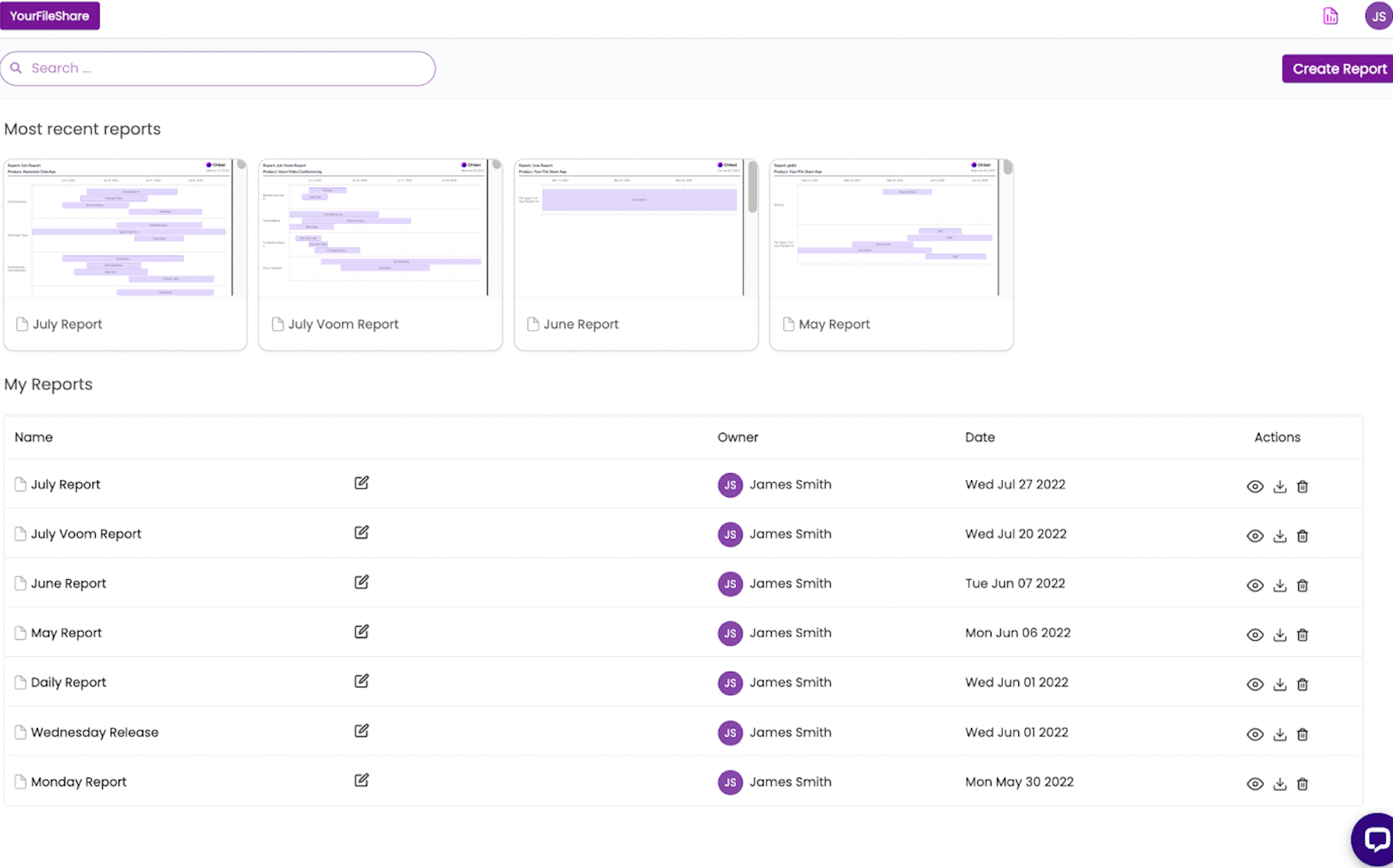
Task: Click the edit icon for Wednesday Release
Action: 361,731
